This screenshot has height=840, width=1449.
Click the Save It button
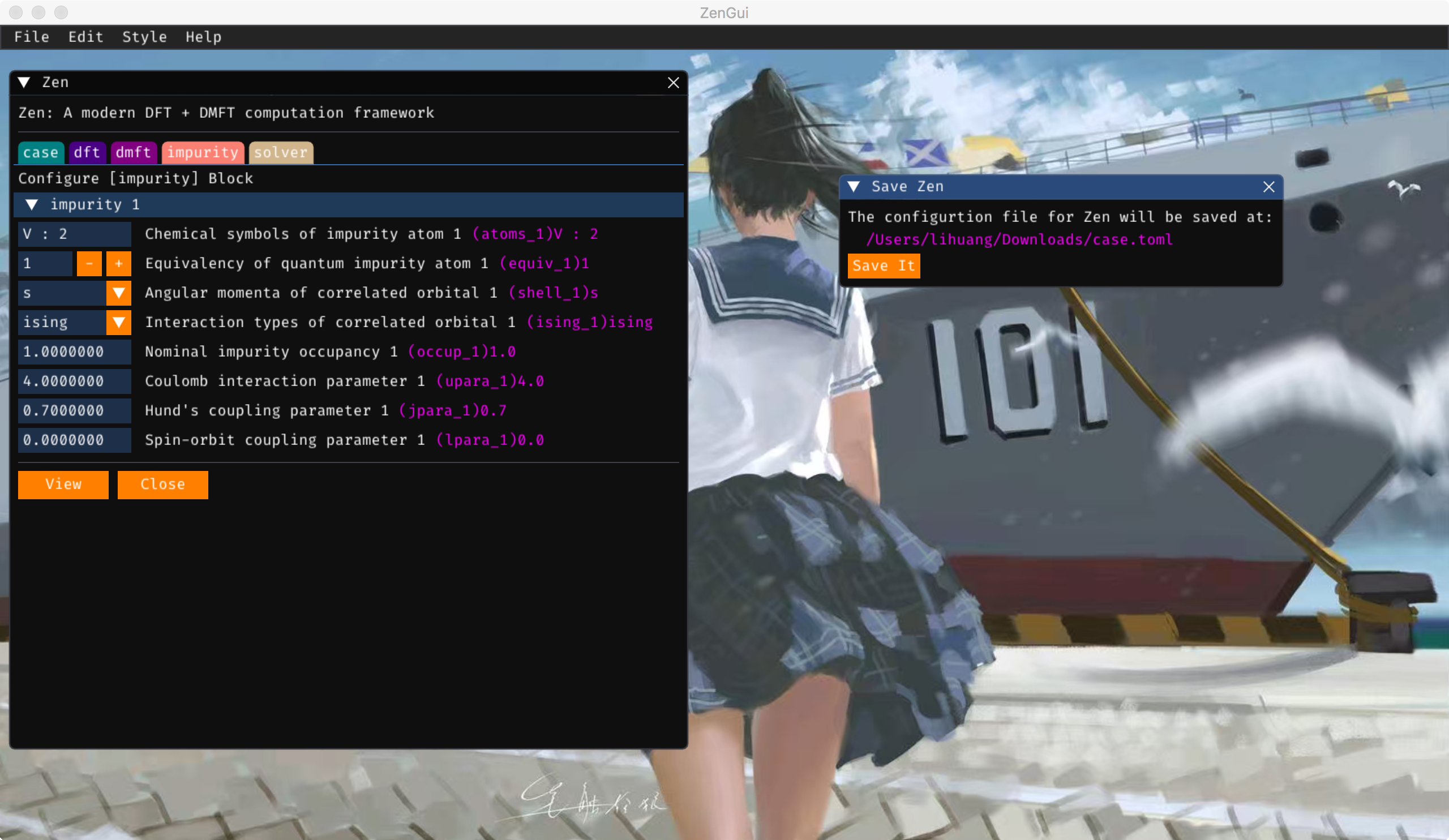(884, 266)
